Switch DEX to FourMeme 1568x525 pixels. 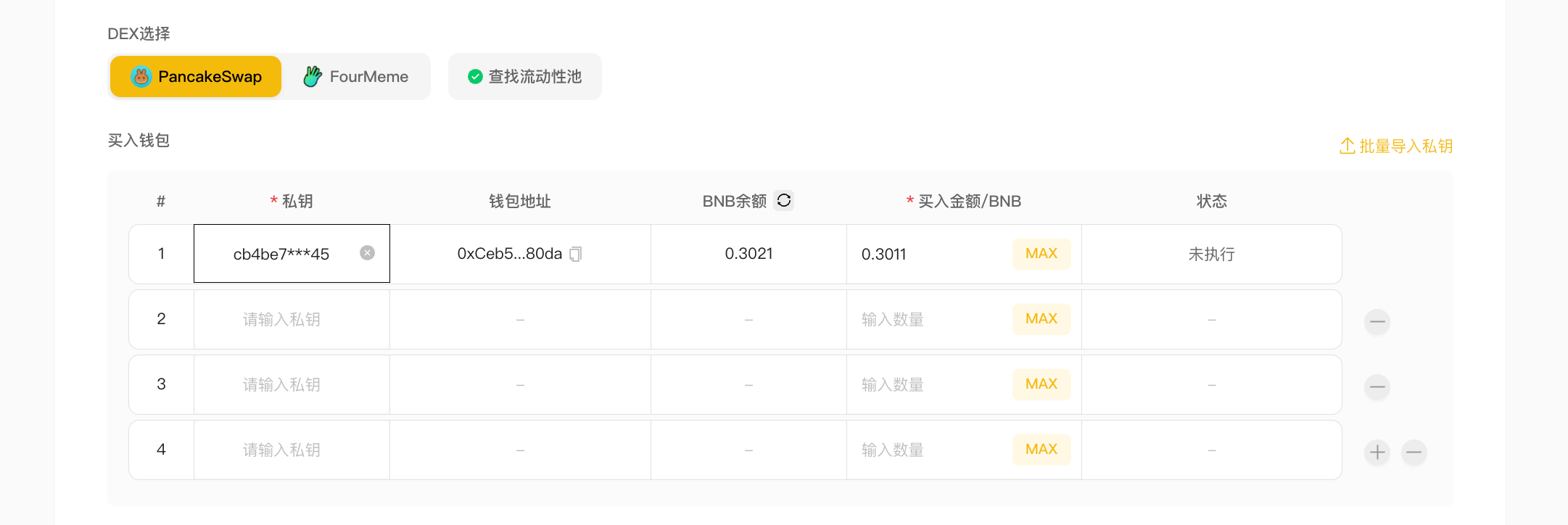click(x=356, y=76)
